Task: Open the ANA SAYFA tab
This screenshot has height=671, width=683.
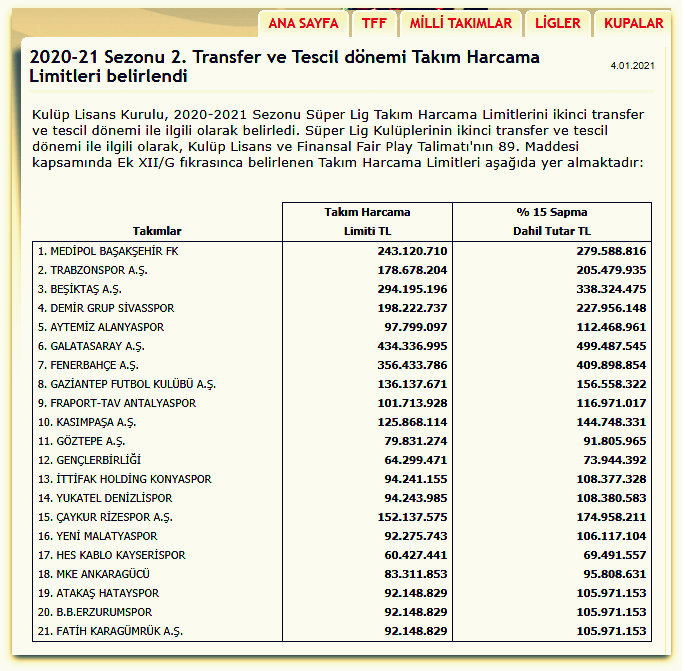Action: click(303, 23)
